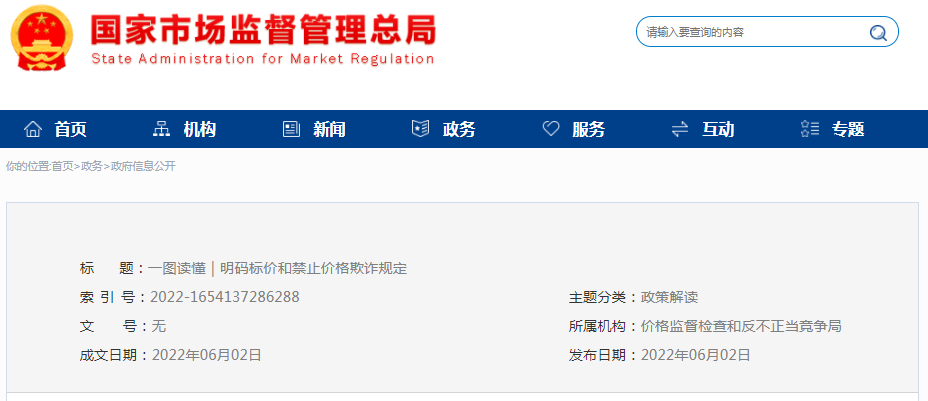Open the 专题 navigation item
The image size is (928, 401).
tap(848, 129)
